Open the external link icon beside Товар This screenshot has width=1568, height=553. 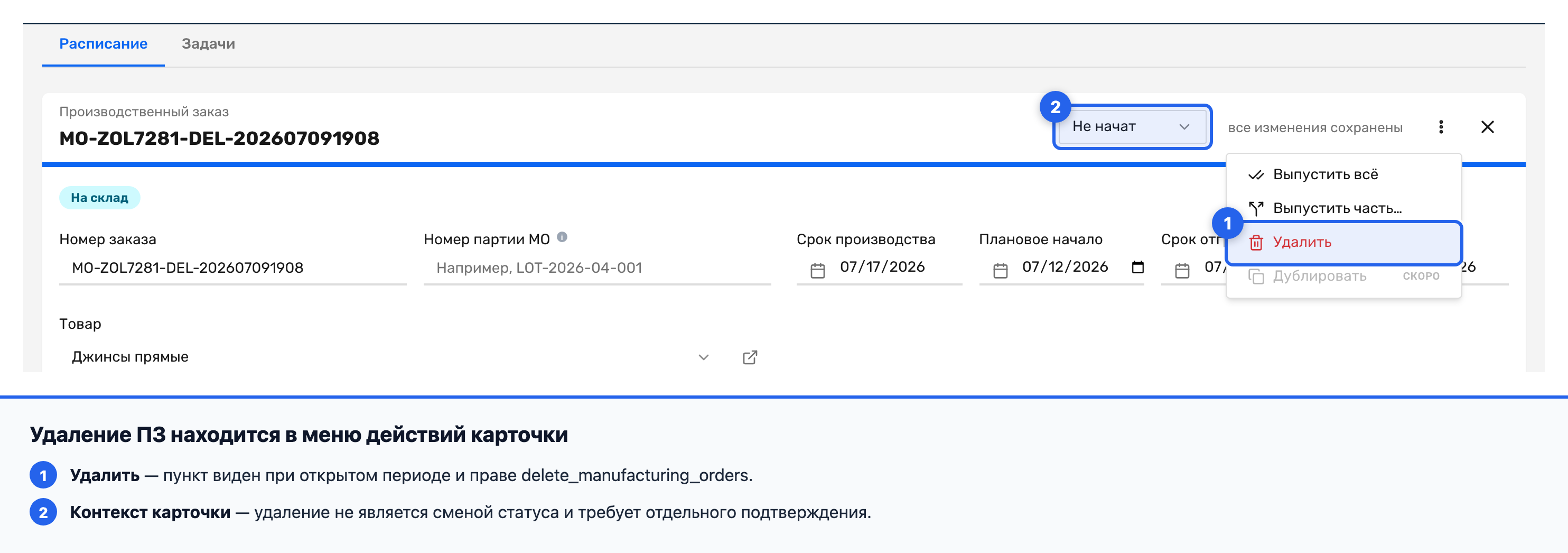click(750, 357)
